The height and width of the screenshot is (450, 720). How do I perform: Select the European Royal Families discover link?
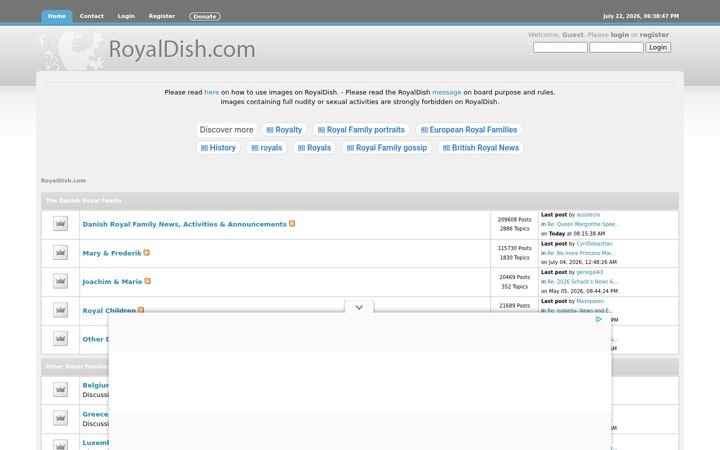tap(469, 130)
